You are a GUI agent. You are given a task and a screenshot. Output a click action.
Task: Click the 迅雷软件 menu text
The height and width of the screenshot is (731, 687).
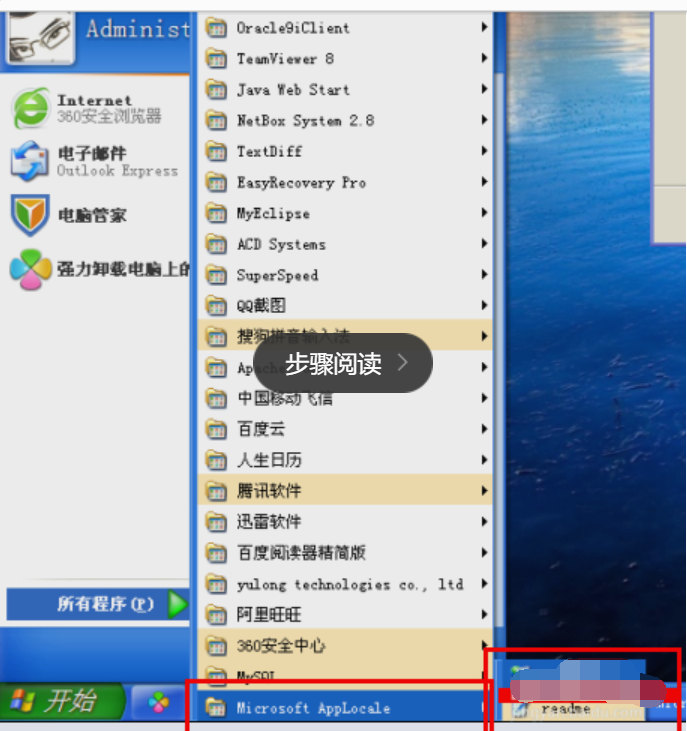click(x=269, y=522)
